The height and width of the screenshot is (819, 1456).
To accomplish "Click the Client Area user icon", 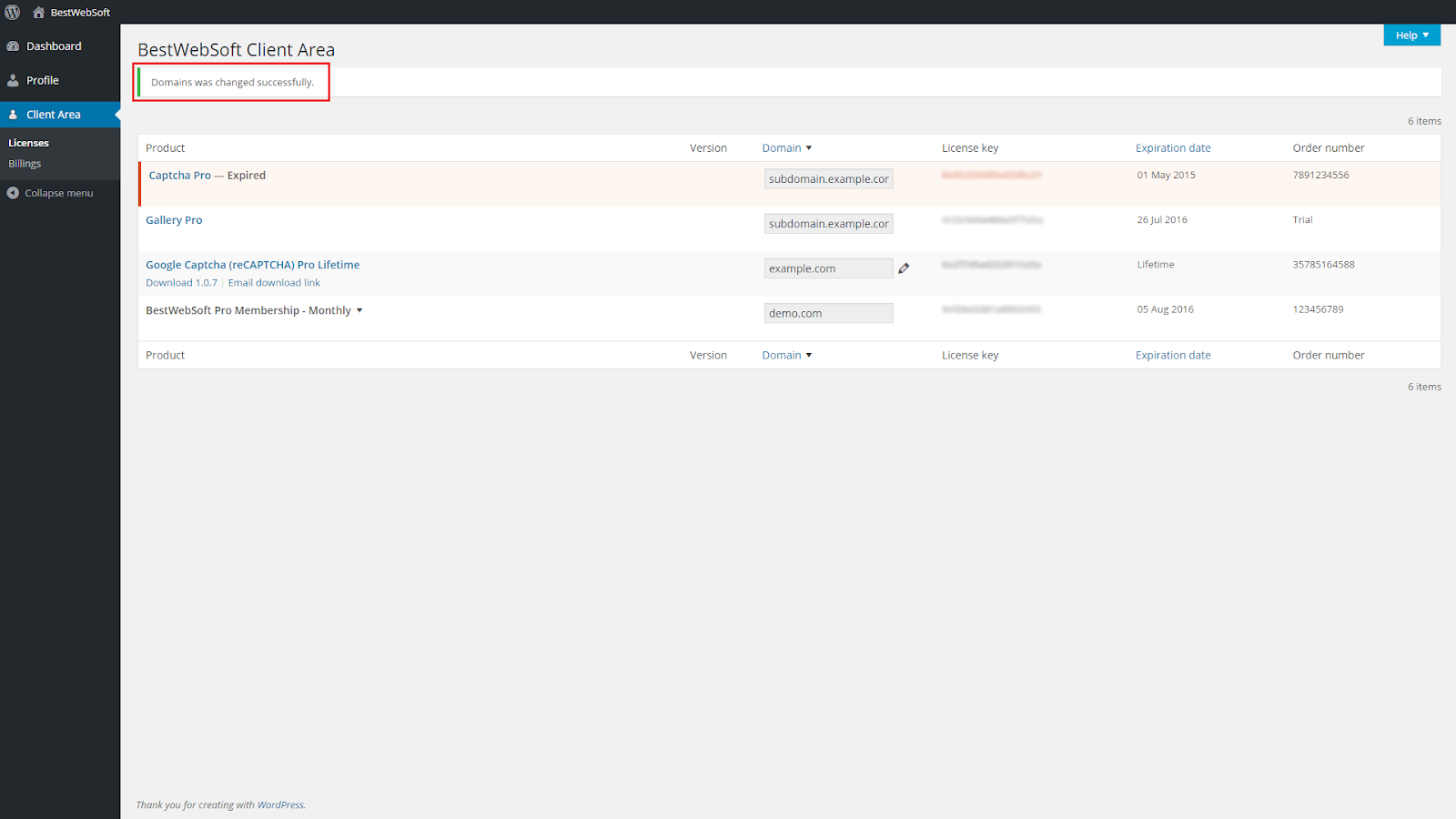I will click(x=13, y=115).
